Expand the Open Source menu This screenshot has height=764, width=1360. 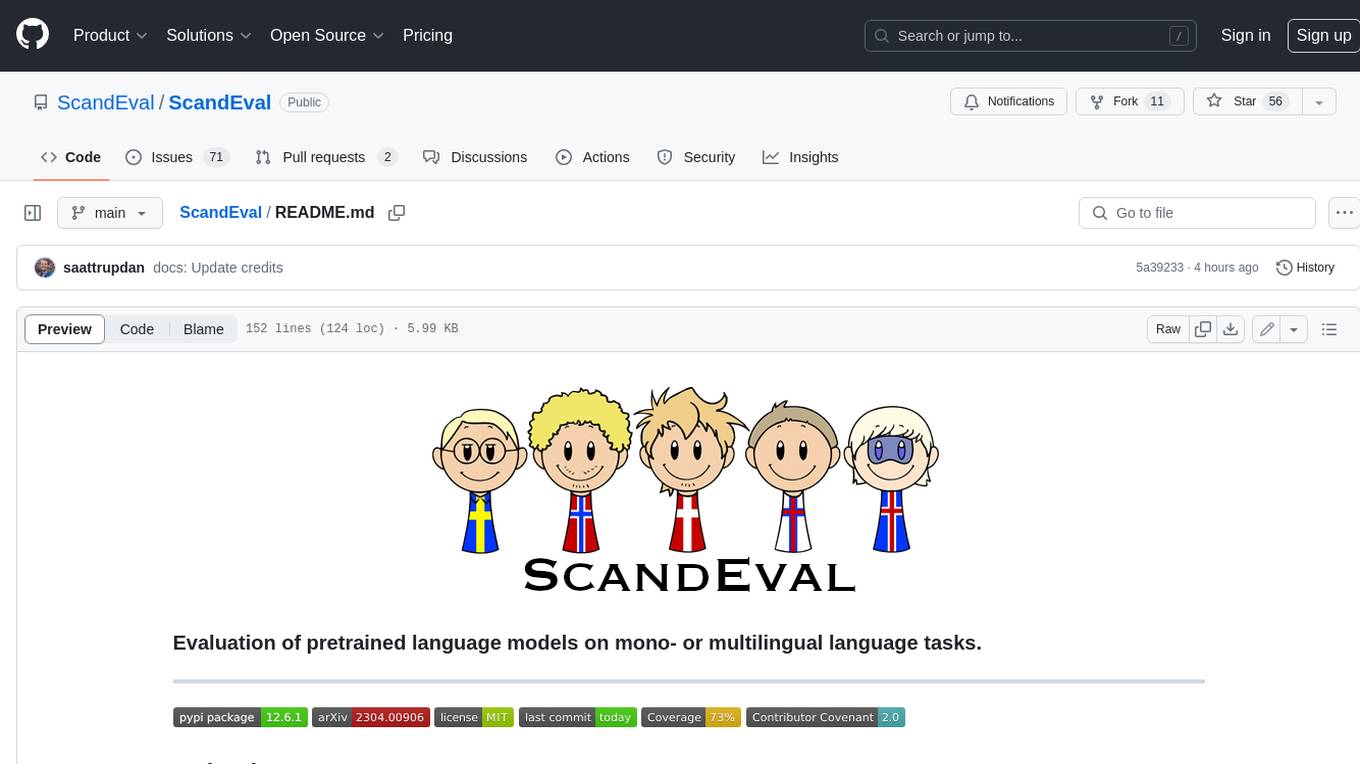click(327, 35)
